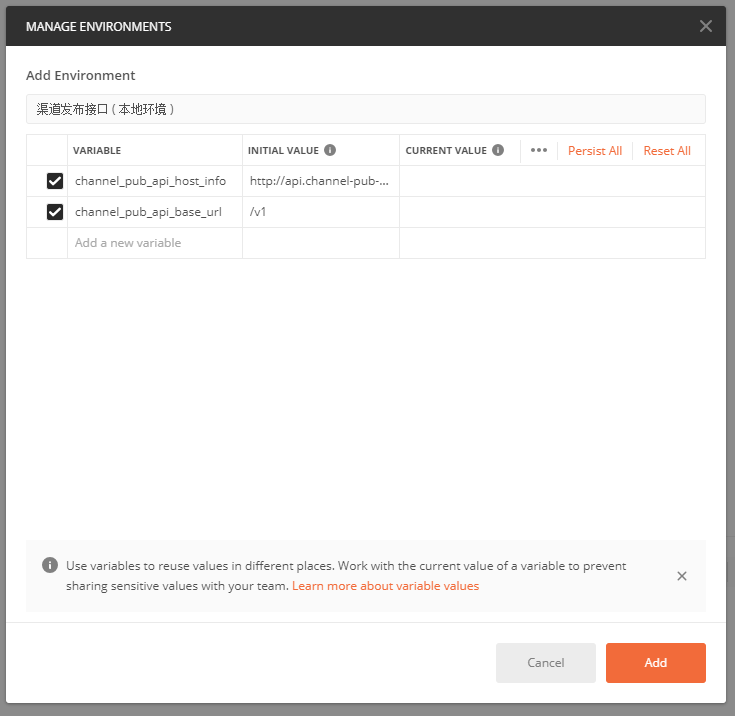Click the info icon in the hint banner

50,565
